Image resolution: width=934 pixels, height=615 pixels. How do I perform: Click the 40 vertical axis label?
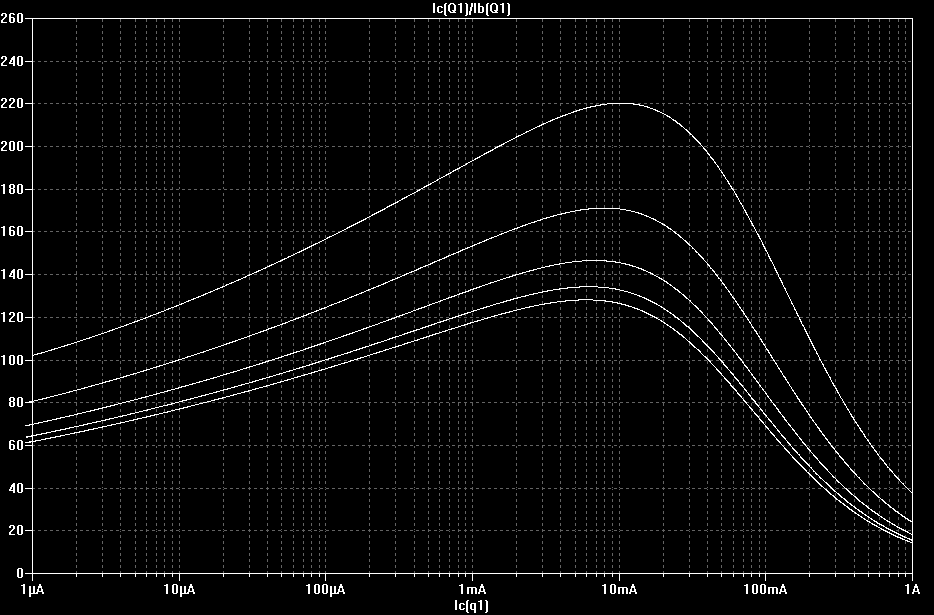15,488
